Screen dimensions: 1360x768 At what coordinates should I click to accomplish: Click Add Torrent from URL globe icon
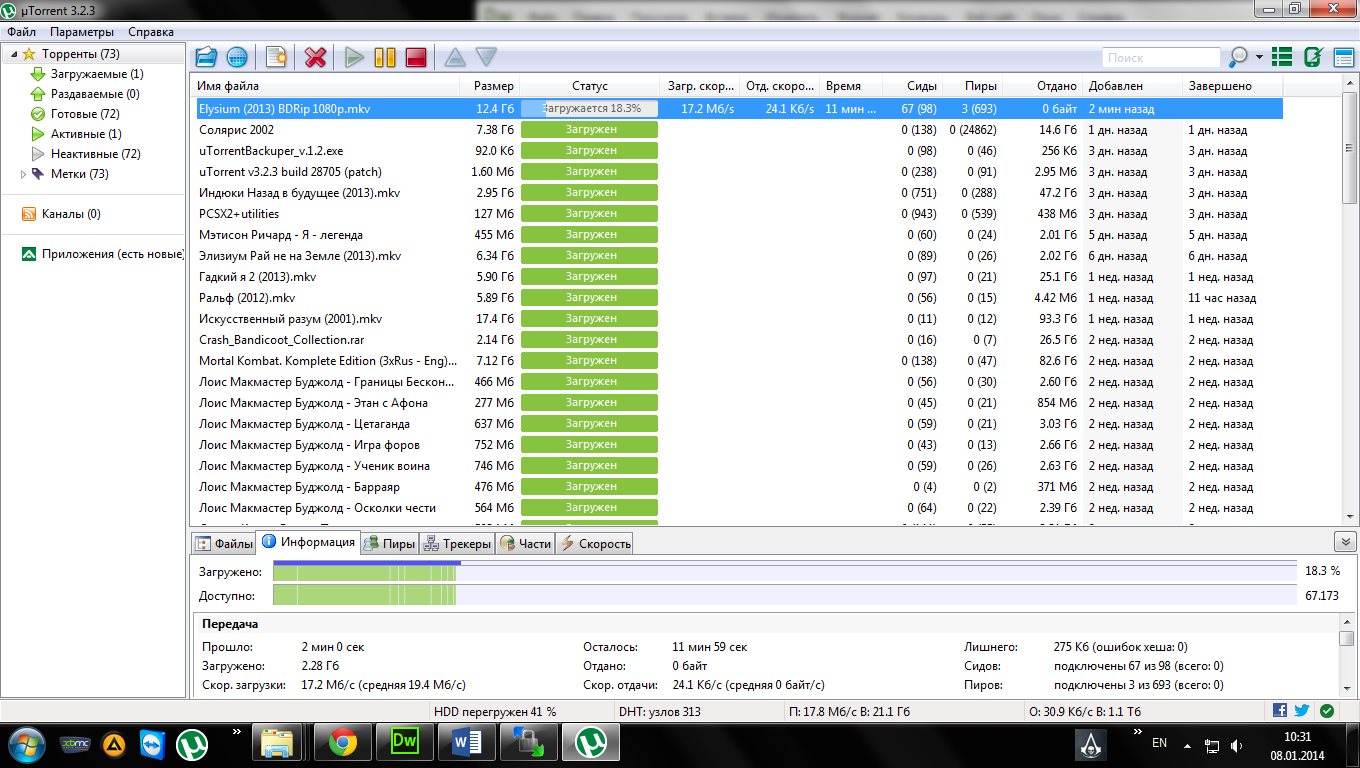(x=237, y=57)
